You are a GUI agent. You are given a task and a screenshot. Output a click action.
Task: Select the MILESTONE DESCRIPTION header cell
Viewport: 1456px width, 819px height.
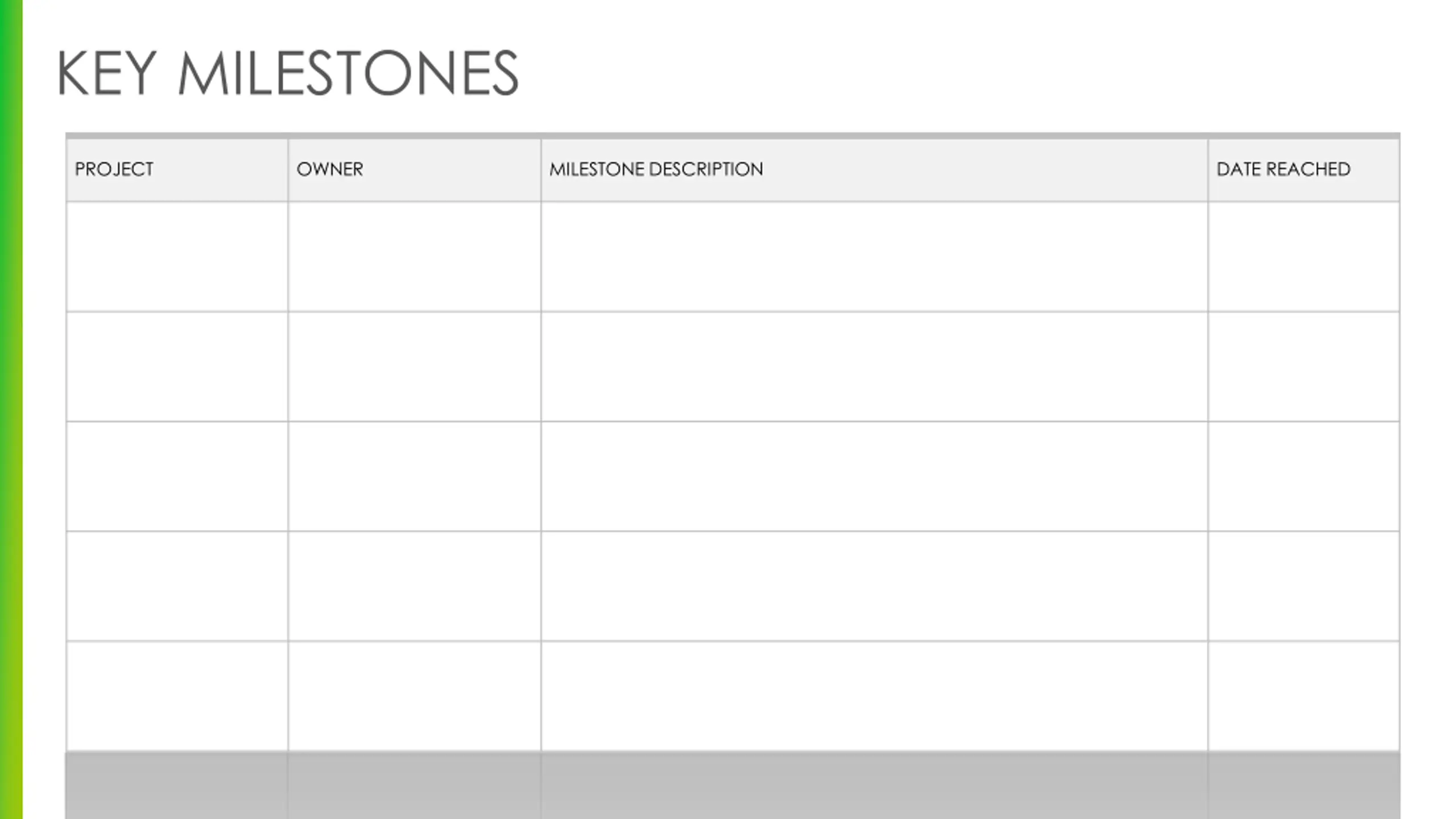point(875,169)
